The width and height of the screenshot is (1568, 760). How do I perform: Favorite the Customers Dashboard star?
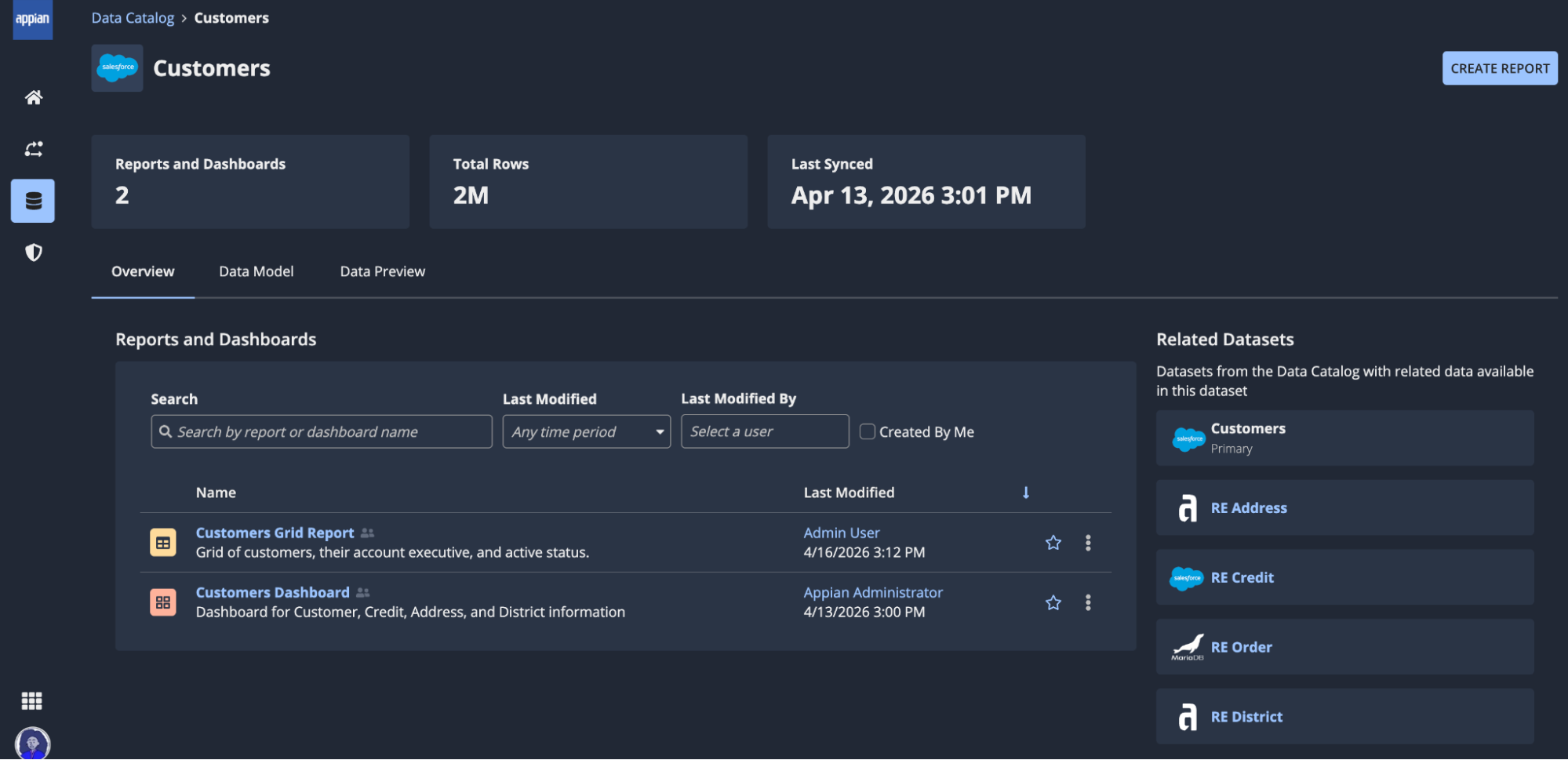point(1053,602)
